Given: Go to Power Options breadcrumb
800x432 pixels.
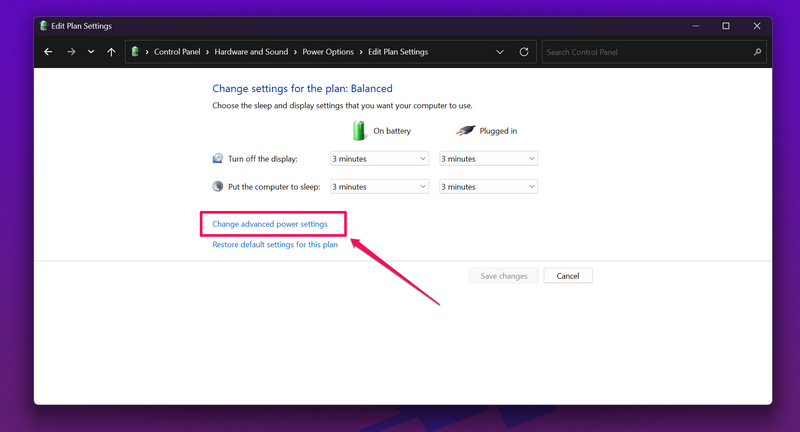Looking at the screenshot, I should (328, 52).
